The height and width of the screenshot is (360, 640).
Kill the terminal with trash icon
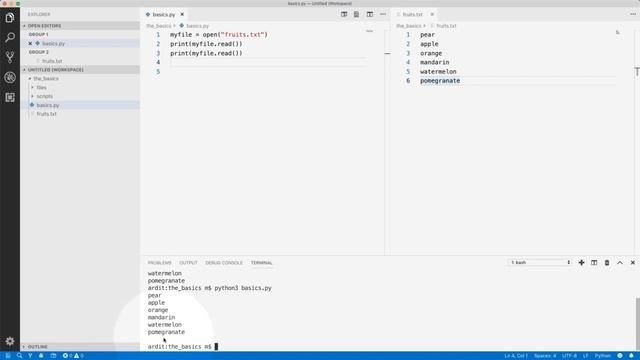coord(607,262)
